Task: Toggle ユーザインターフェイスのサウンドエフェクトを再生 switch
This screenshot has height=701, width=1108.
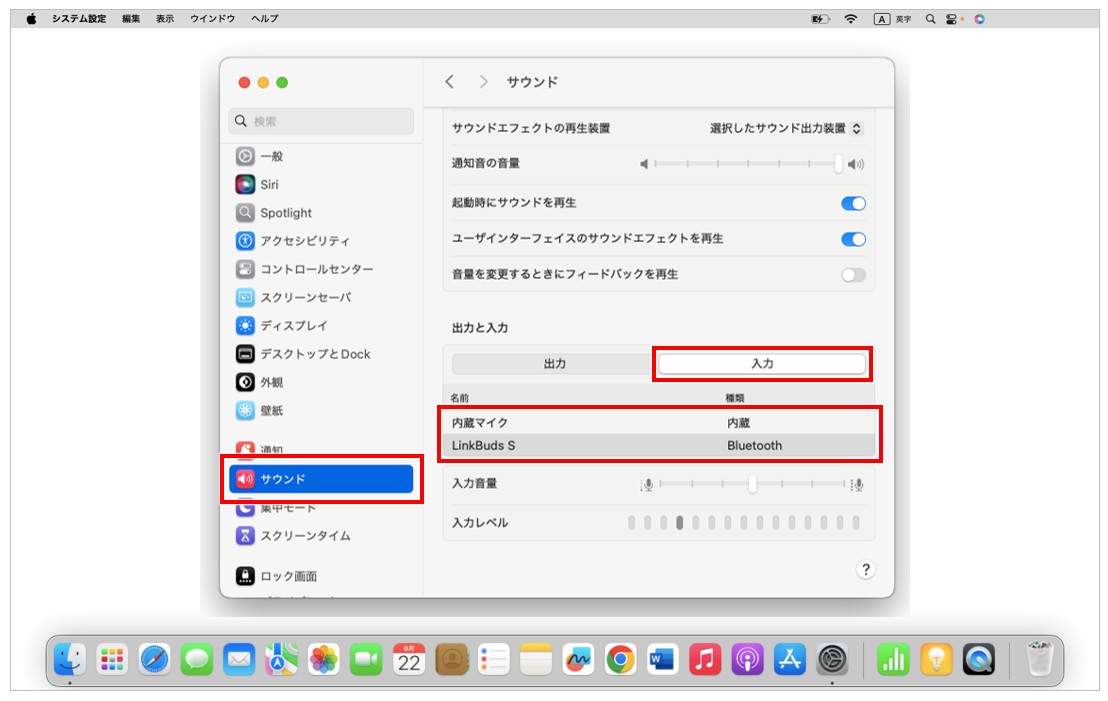Action: (853, 240)
